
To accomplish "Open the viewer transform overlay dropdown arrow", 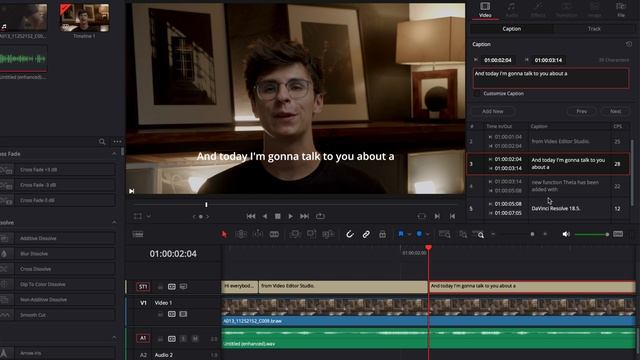I will tap(149, 216).
